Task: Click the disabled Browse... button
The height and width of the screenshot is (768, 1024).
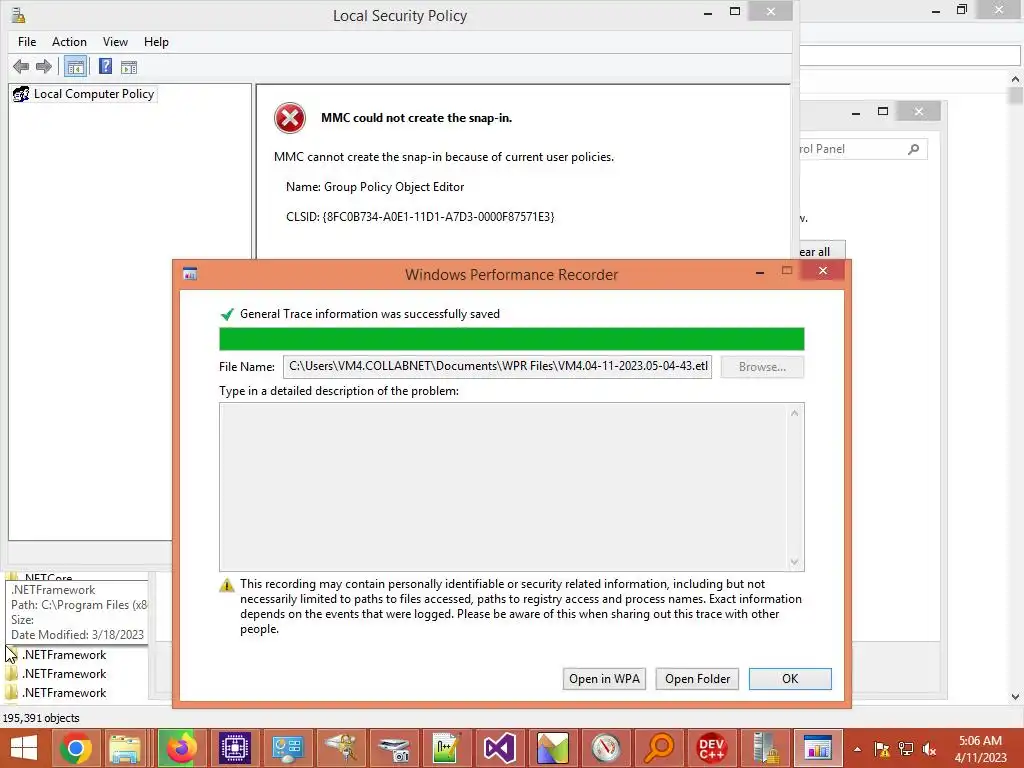Action: [x=762, y=367]
